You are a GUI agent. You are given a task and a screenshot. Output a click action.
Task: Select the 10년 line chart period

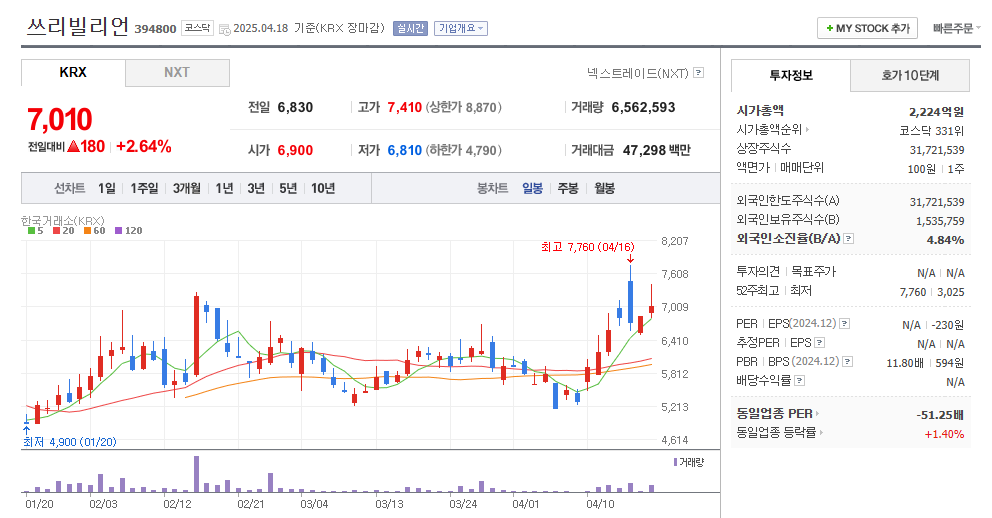pos(323,188)
